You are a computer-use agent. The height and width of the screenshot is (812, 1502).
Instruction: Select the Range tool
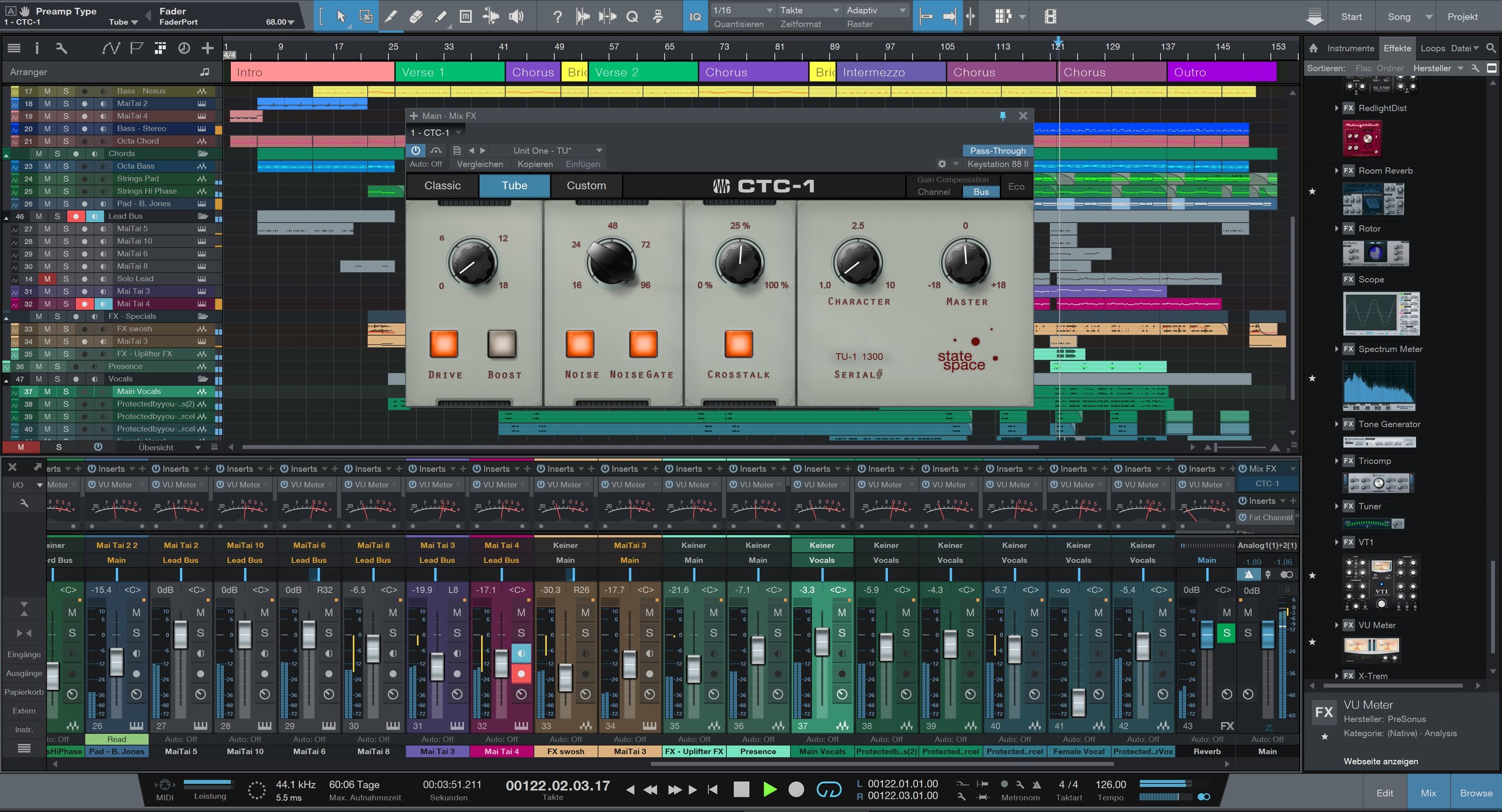click(366, 16)
